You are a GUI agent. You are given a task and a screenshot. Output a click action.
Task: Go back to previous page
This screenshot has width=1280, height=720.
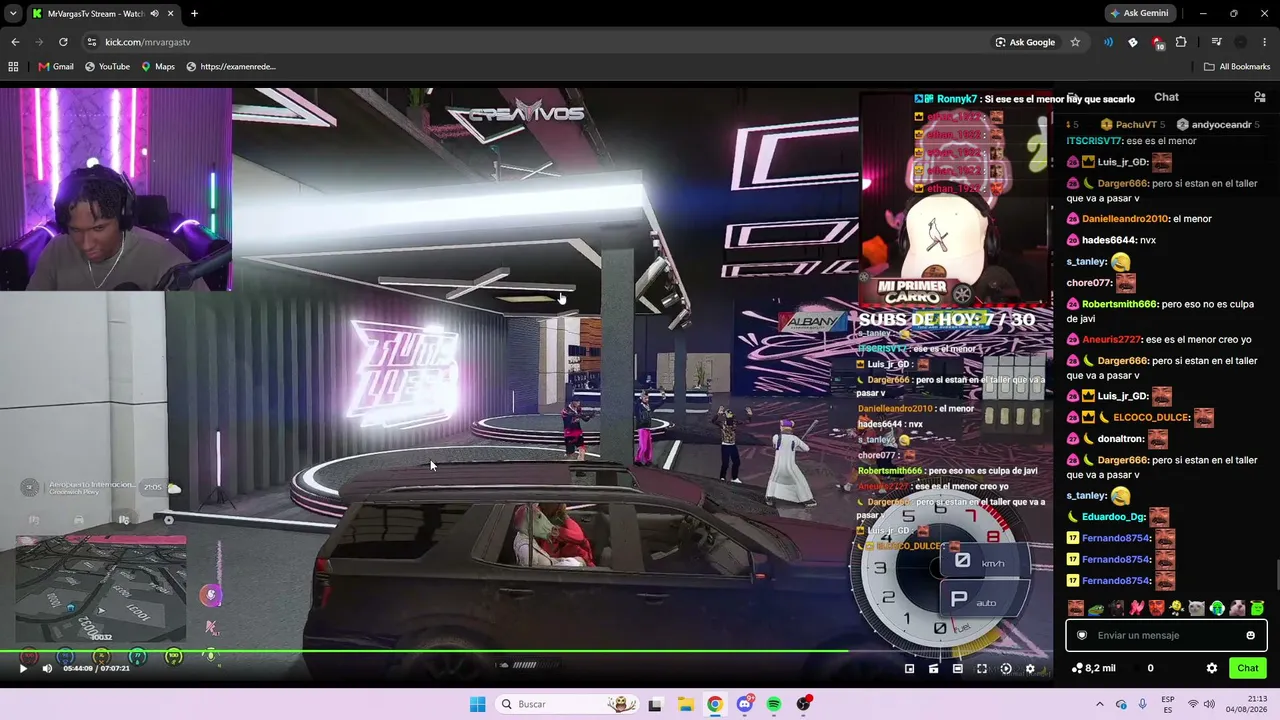coord(15,42)
